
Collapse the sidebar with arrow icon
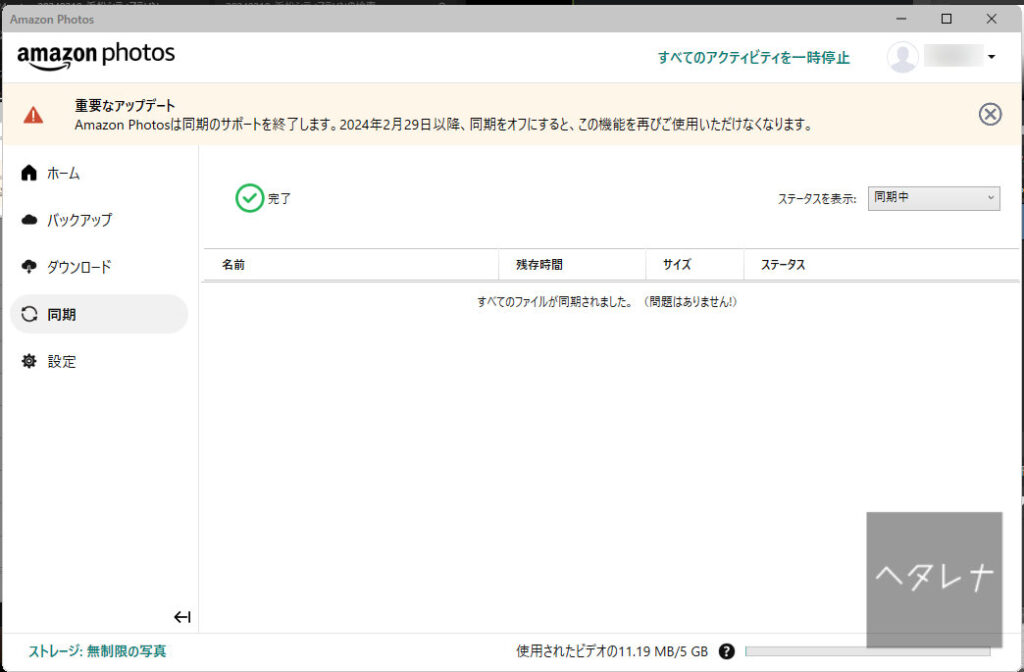[x=182, y=617]
